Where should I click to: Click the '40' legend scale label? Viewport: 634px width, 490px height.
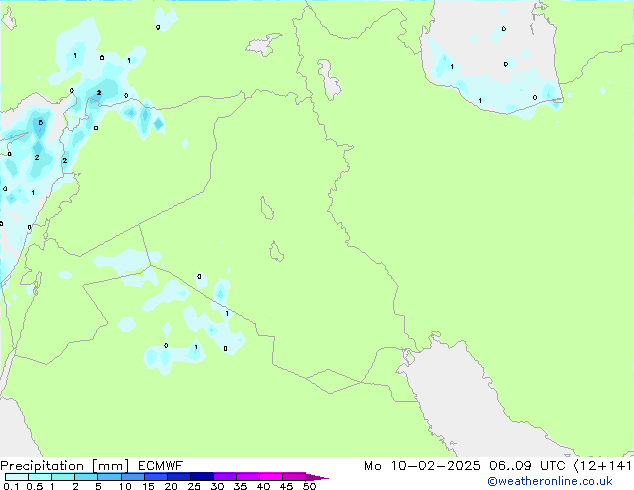(263, 486)
